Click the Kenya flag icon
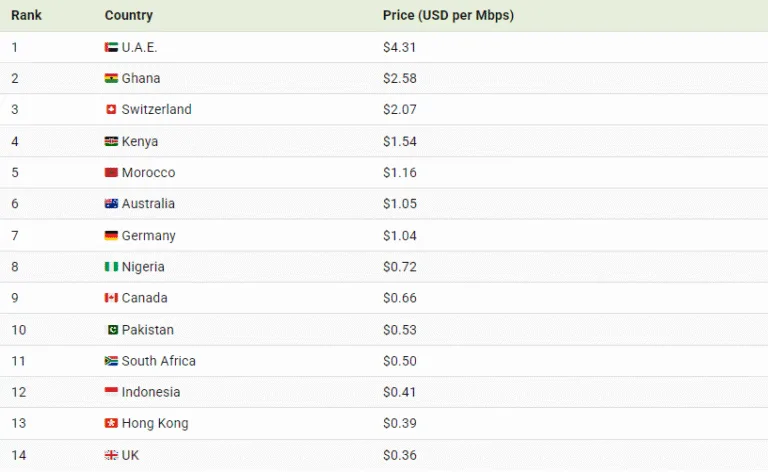The image size is (768, 472). pyautogui.click(x=111, y=141)
